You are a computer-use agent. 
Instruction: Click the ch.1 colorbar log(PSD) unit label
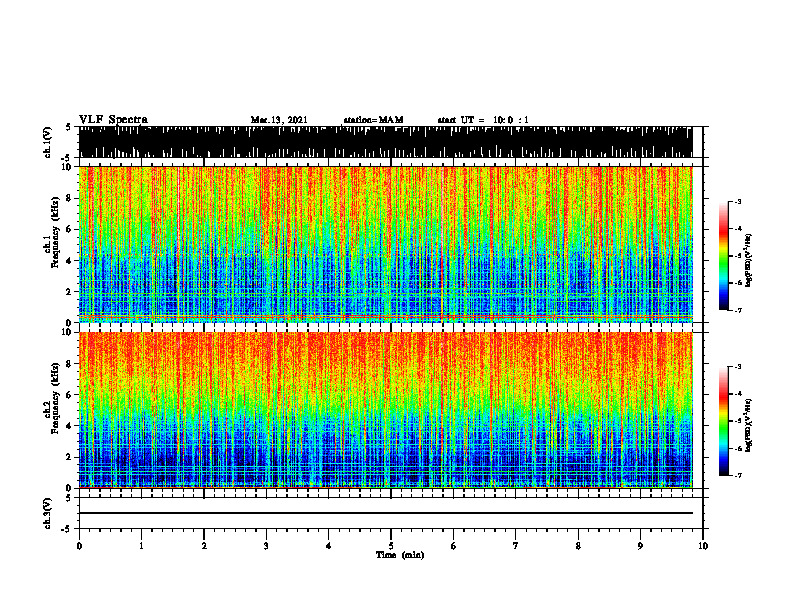tap(749, 261)
